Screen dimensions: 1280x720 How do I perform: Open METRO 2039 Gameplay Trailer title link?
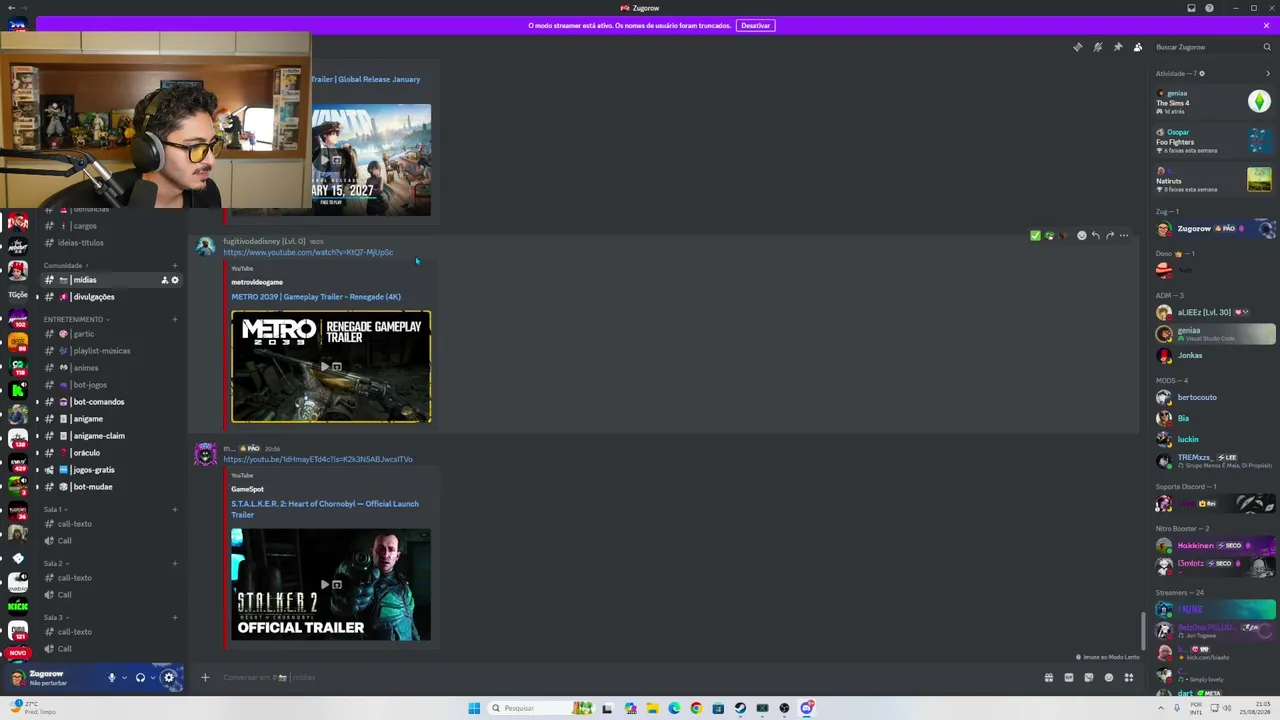[316, 297]
